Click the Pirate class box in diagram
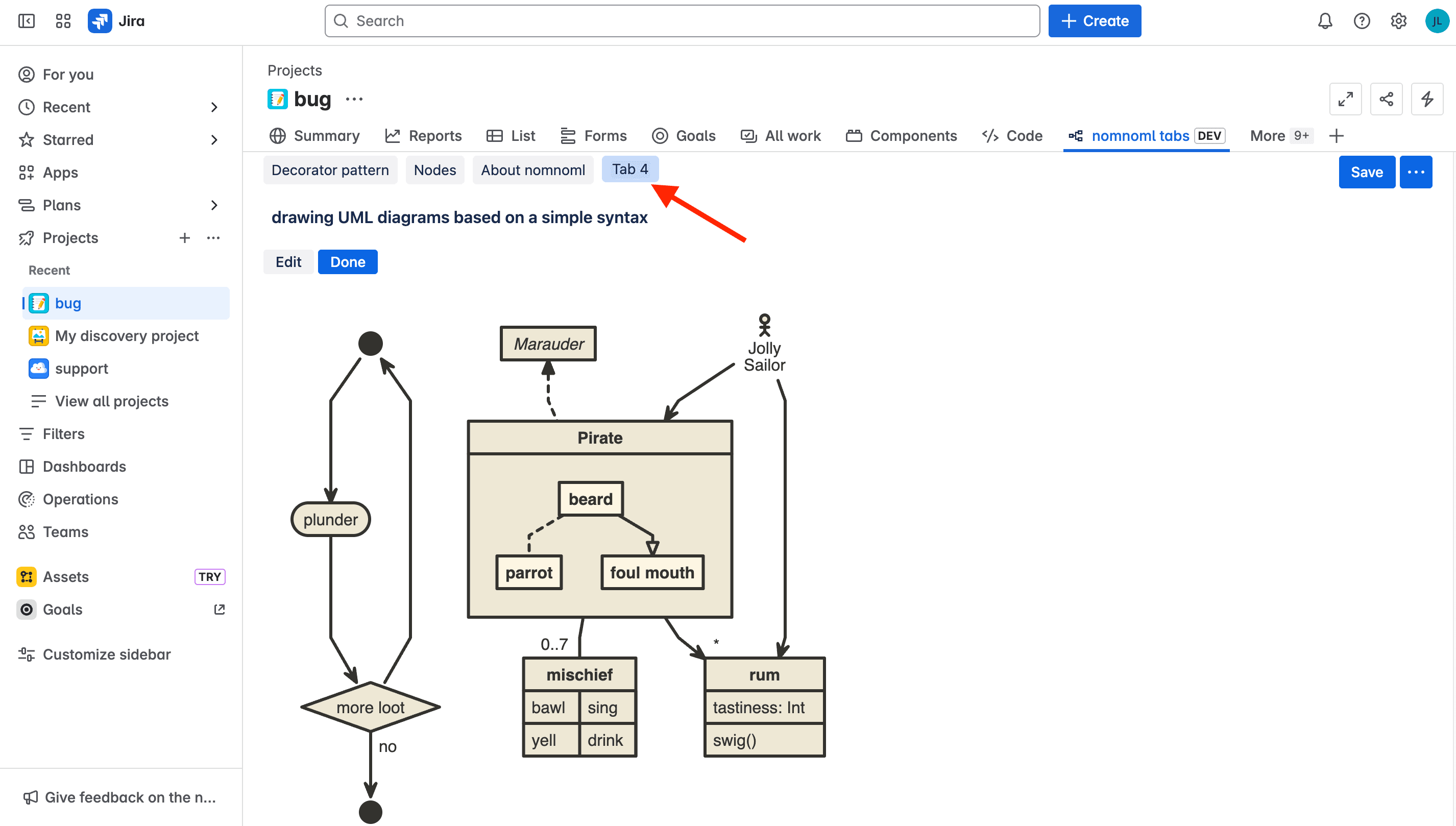 599,519
